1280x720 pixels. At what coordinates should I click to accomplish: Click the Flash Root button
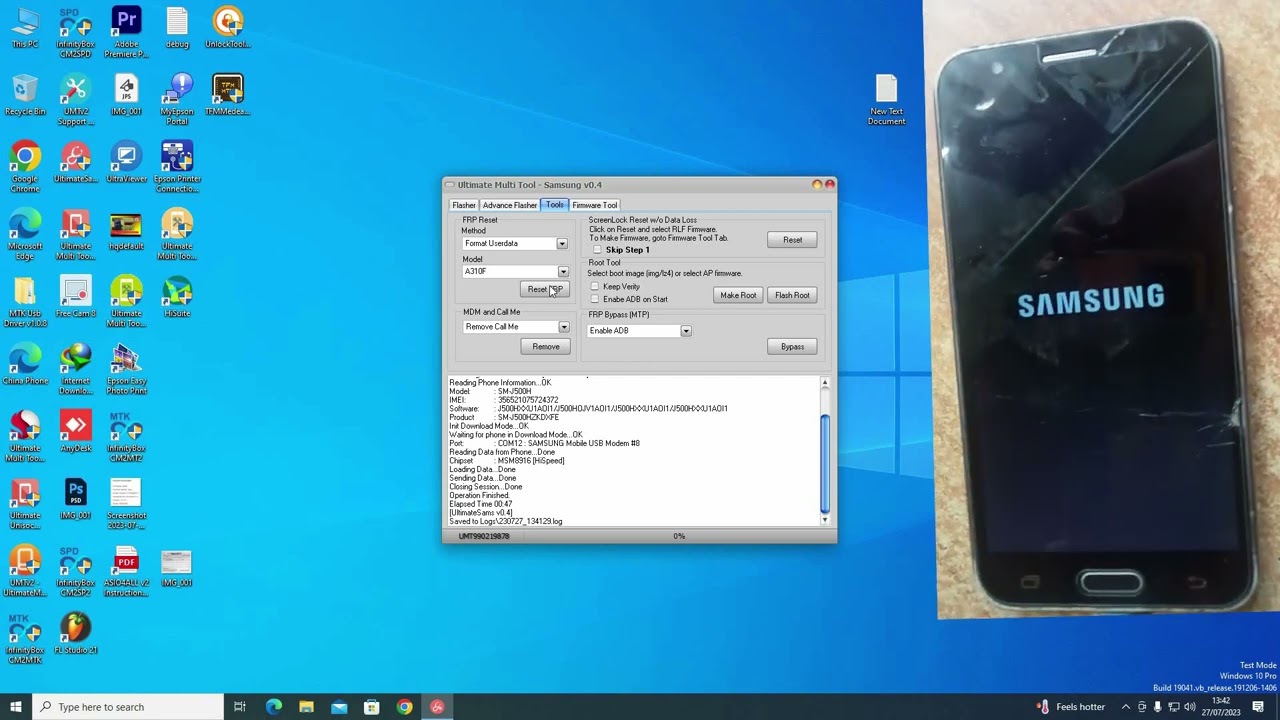(x=792, y=295)
